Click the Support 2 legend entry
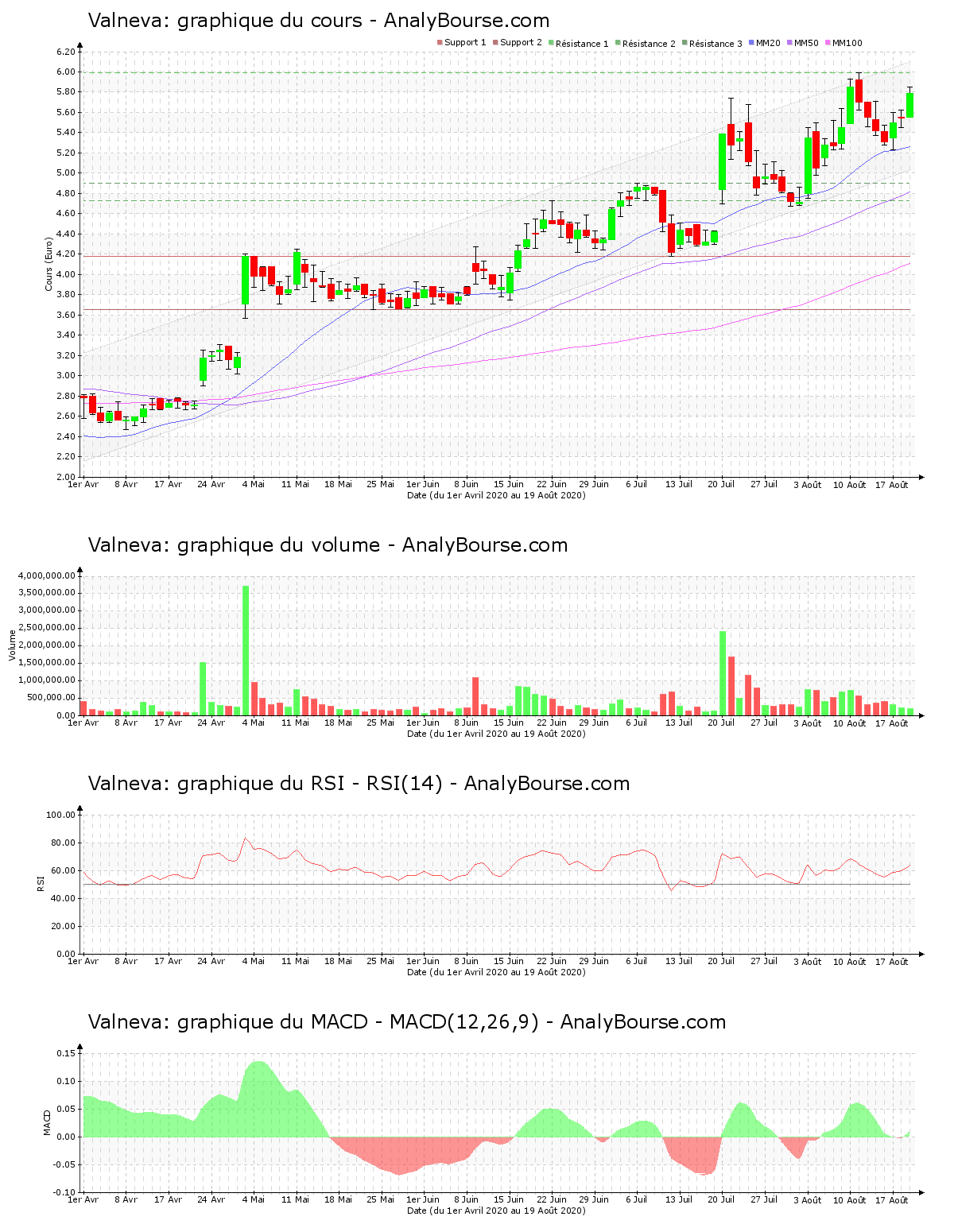 tap(517, 43)
